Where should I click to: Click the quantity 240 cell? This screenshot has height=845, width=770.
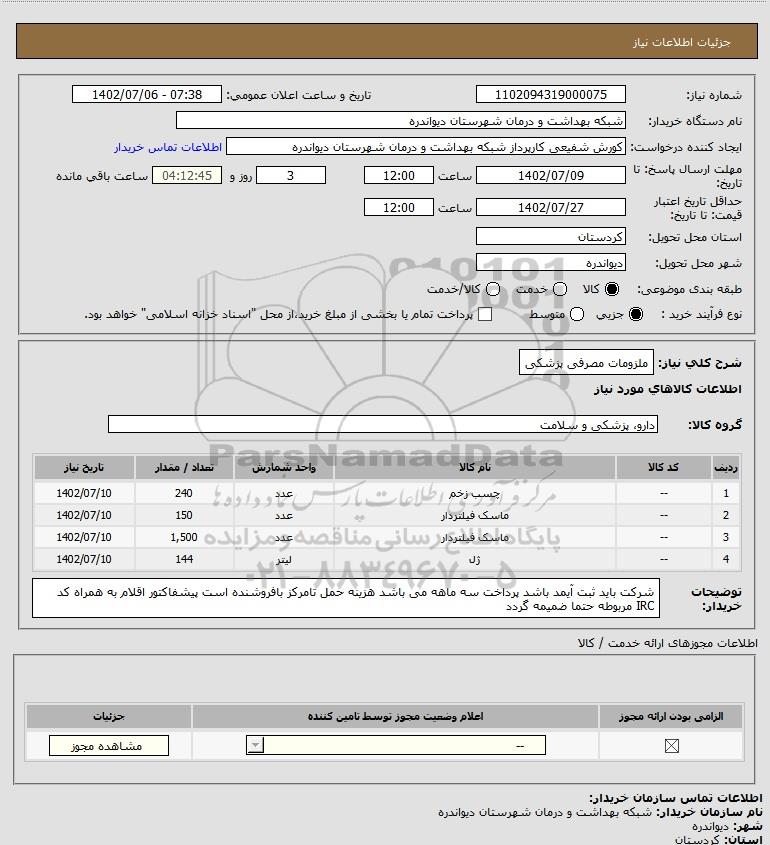pyautogui.click(x=184, y=493)
